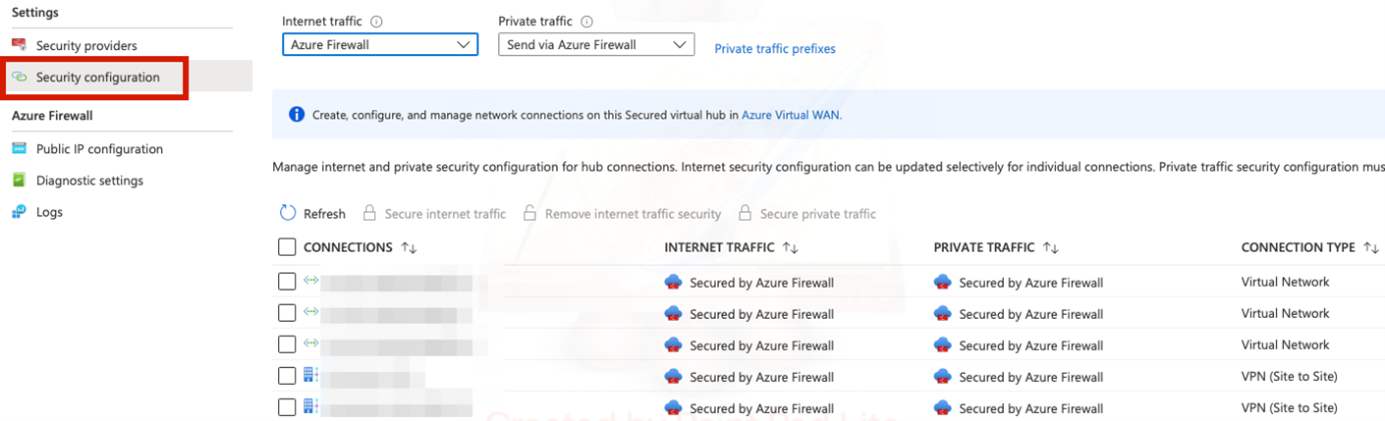Screen dimensions: 1385x421
Task: Select Diagnostic settings menu item
Action: [x=89, y=181]
